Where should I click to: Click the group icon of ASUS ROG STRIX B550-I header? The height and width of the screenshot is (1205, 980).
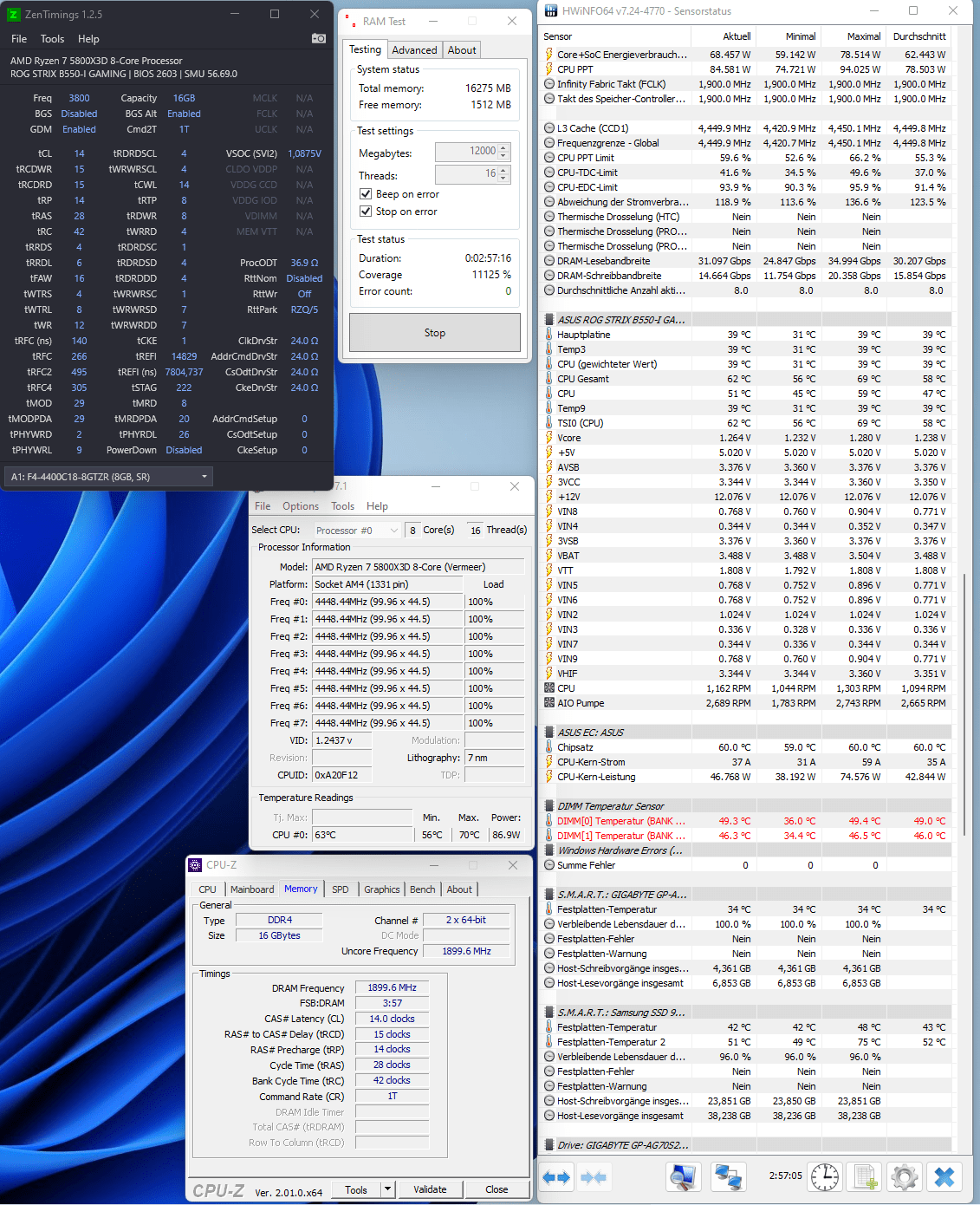point(549,320)
